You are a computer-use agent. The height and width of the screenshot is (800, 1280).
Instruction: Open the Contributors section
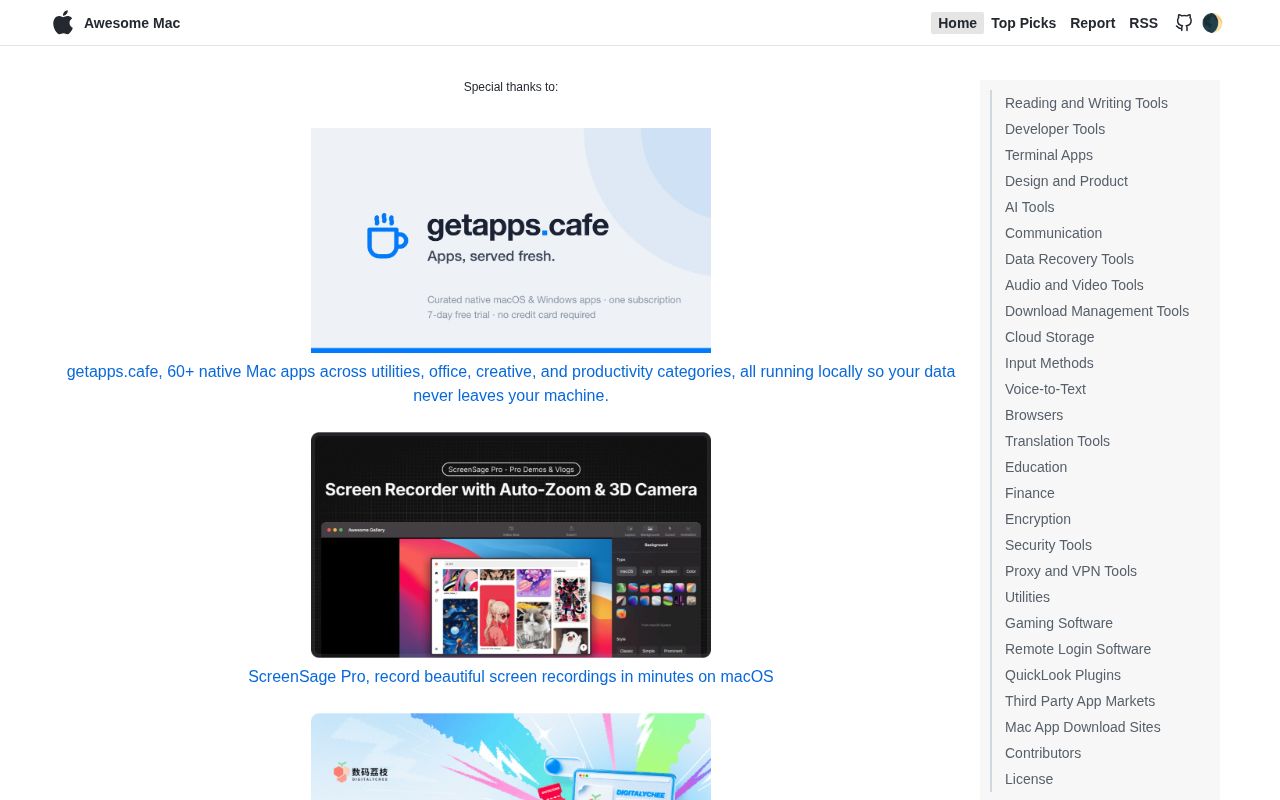pos(1043,753)
